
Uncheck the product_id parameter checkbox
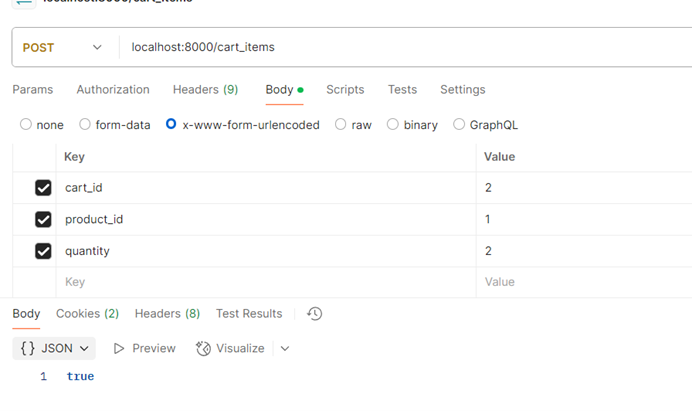click(x=43, y=220)
